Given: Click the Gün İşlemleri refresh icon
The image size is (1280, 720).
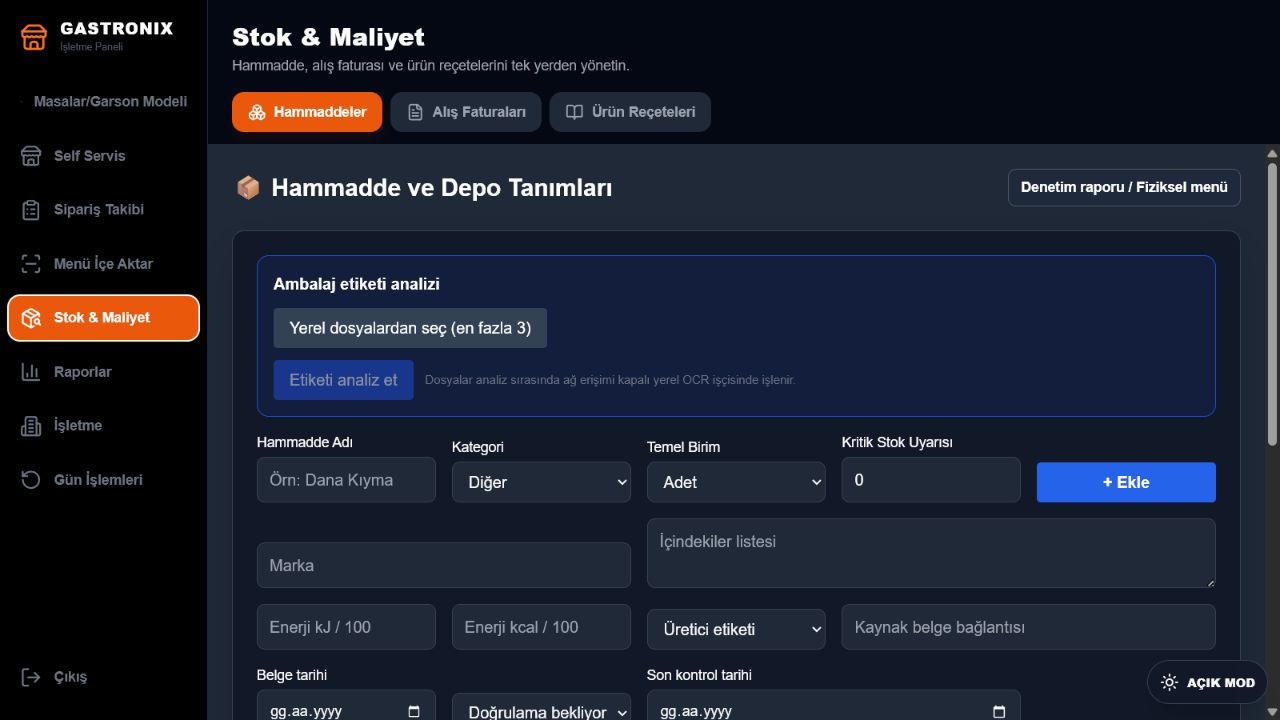Looking at the screenshot, I should tap(31, 480).
